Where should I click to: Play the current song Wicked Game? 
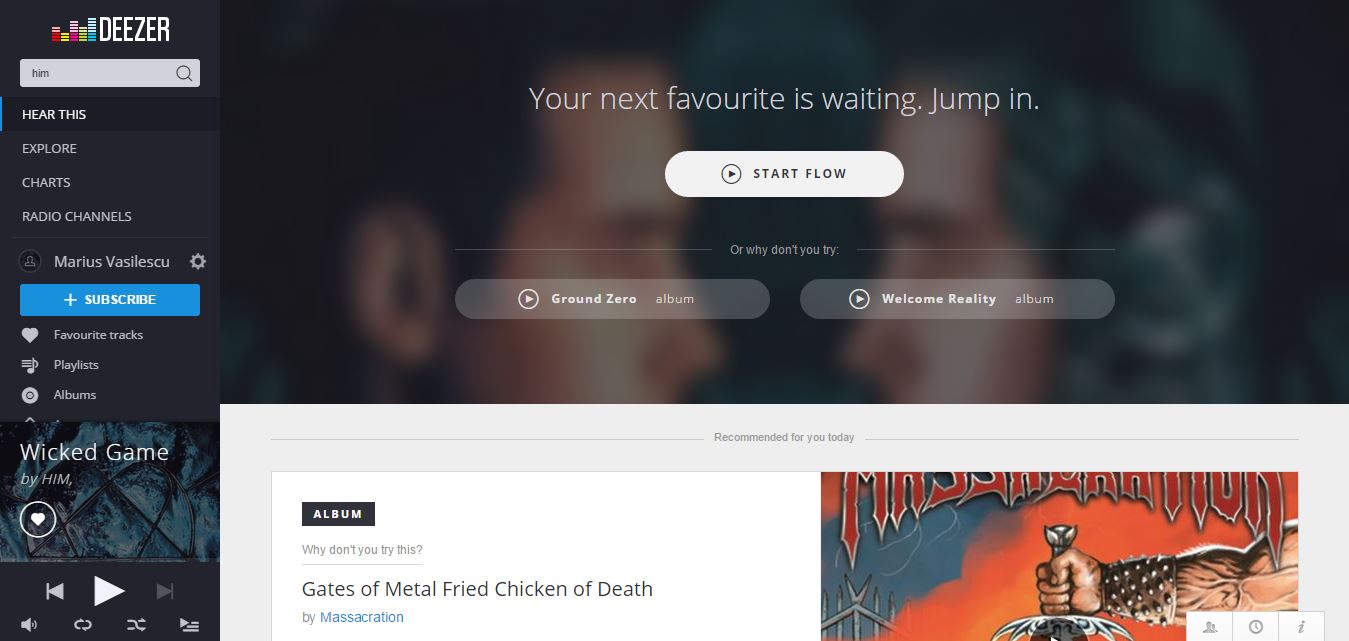[109, 591]
